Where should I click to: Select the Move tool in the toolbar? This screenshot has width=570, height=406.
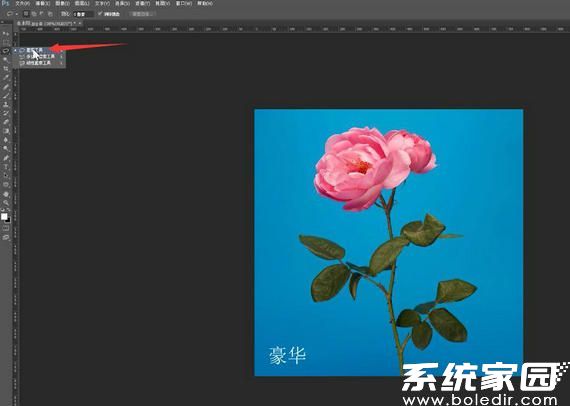click(5, 34)
